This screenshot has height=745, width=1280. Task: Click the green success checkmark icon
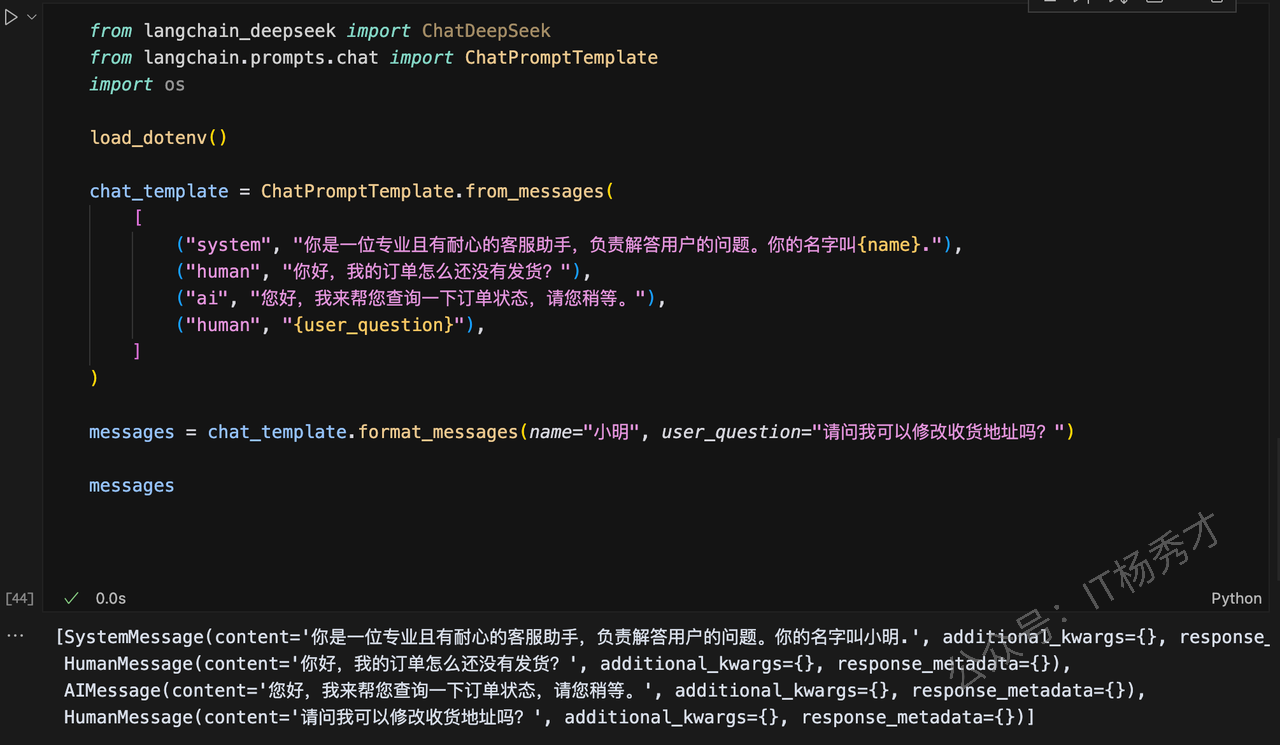coord(71,598)
